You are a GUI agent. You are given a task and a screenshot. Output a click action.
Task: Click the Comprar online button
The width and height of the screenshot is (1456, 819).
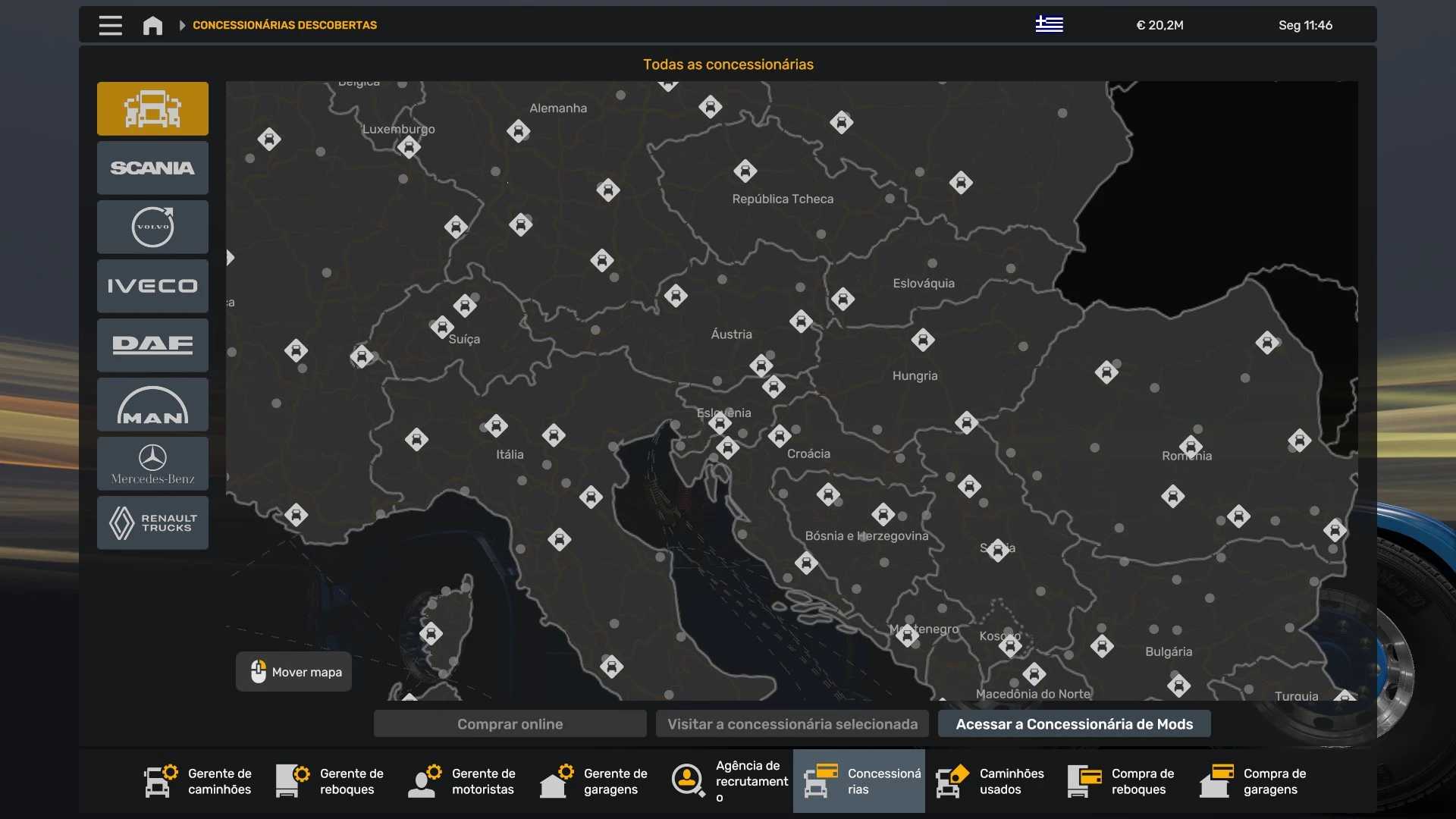pos(510,724)
